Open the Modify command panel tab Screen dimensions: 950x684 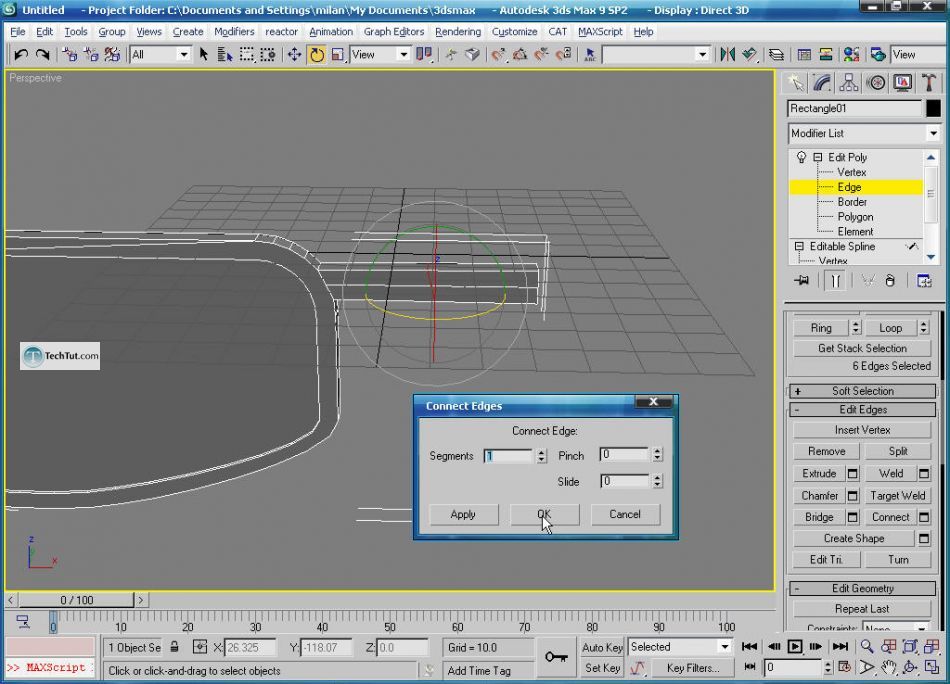(x=822, y=83)
